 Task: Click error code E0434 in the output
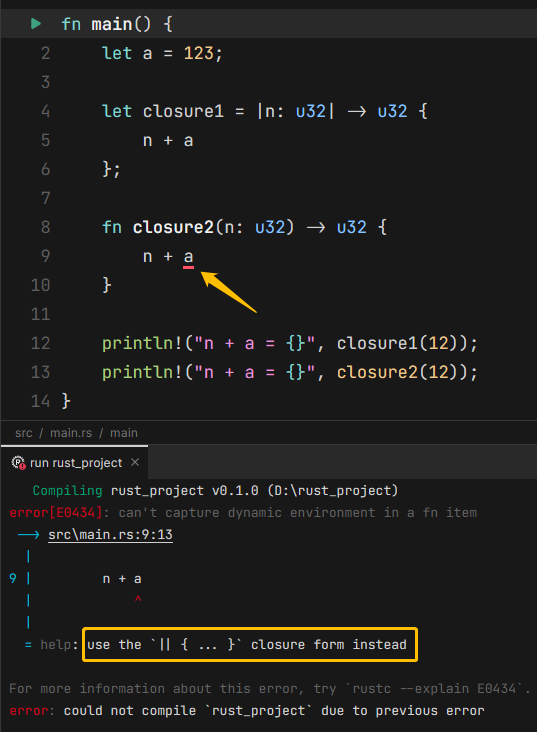tap(76, 513)
